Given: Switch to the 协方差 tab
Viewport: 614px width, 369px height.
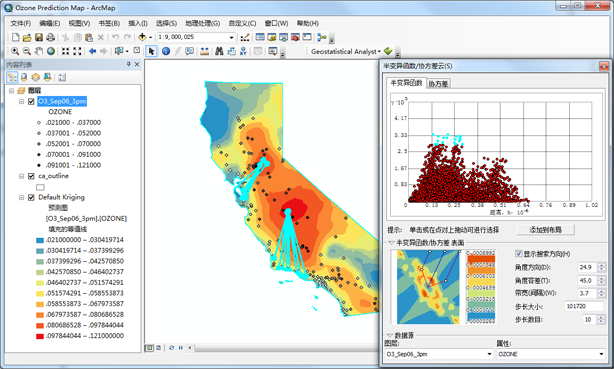Looking at the screenshot, I should point(438,83).
